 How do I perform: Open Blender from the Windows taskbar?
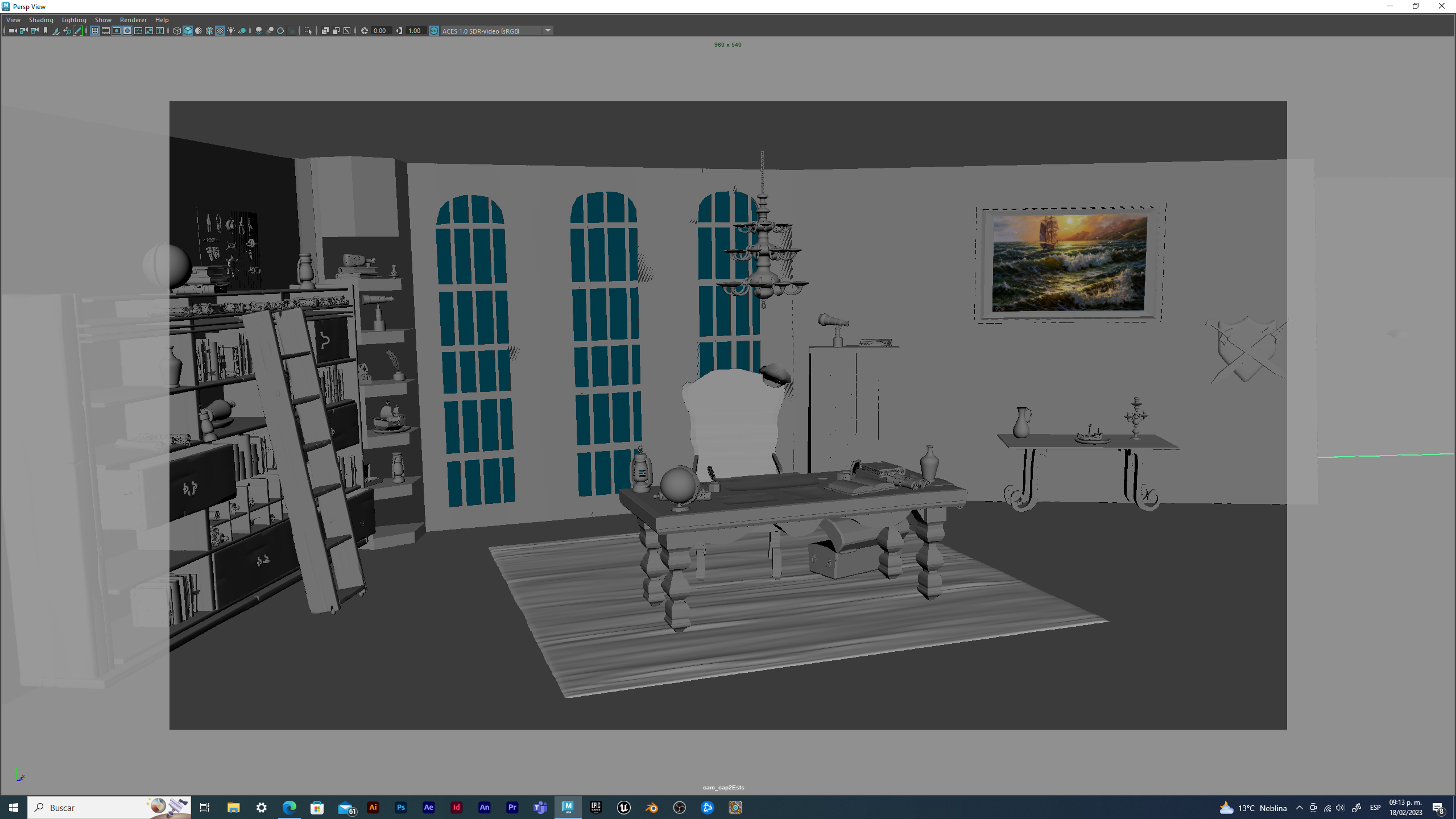click(x=651, y=808)
